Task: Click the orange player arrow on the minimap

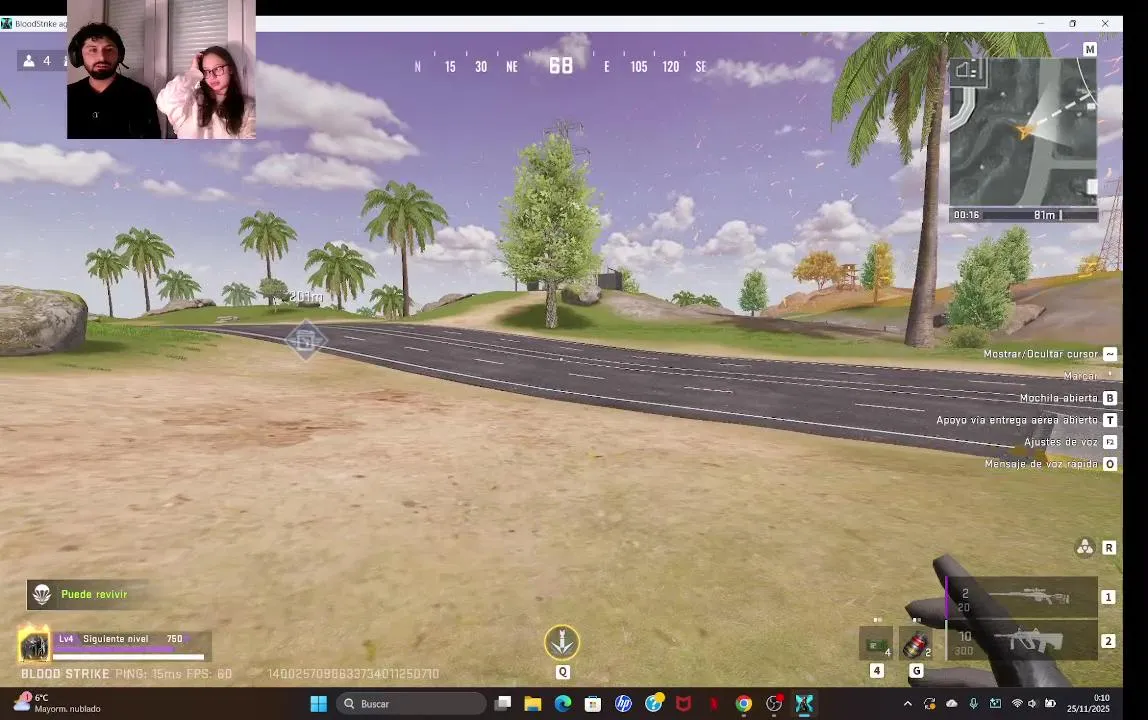Action: point(1024,130)
